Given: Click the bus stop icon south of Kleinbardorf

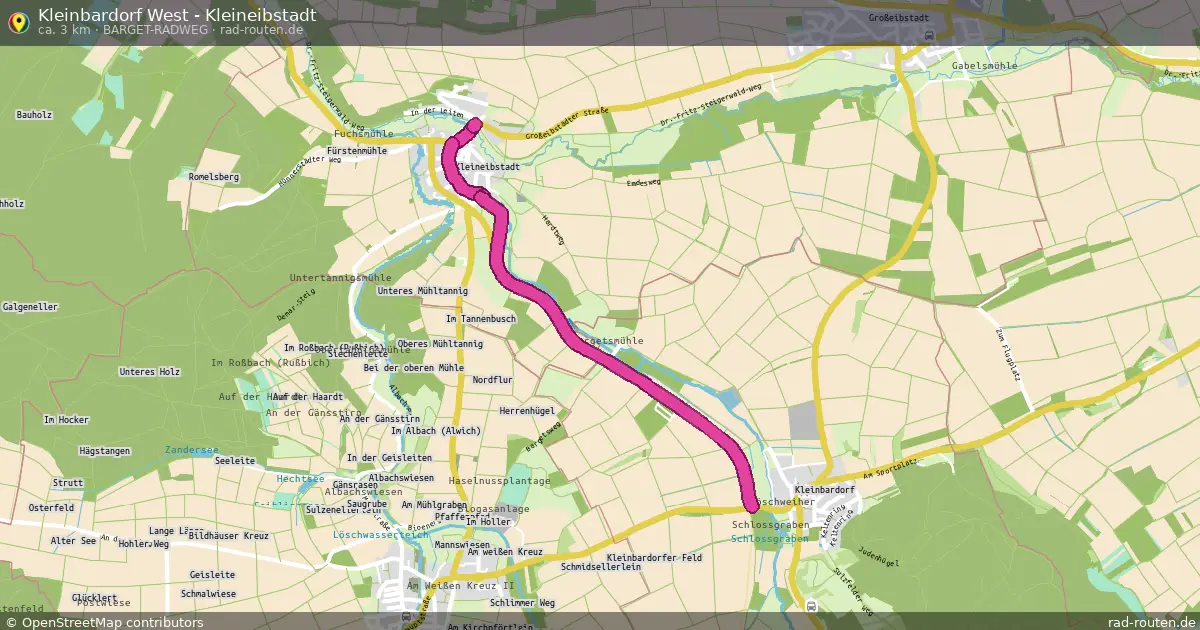Looking at the screenshot, I should pos(810,606).
